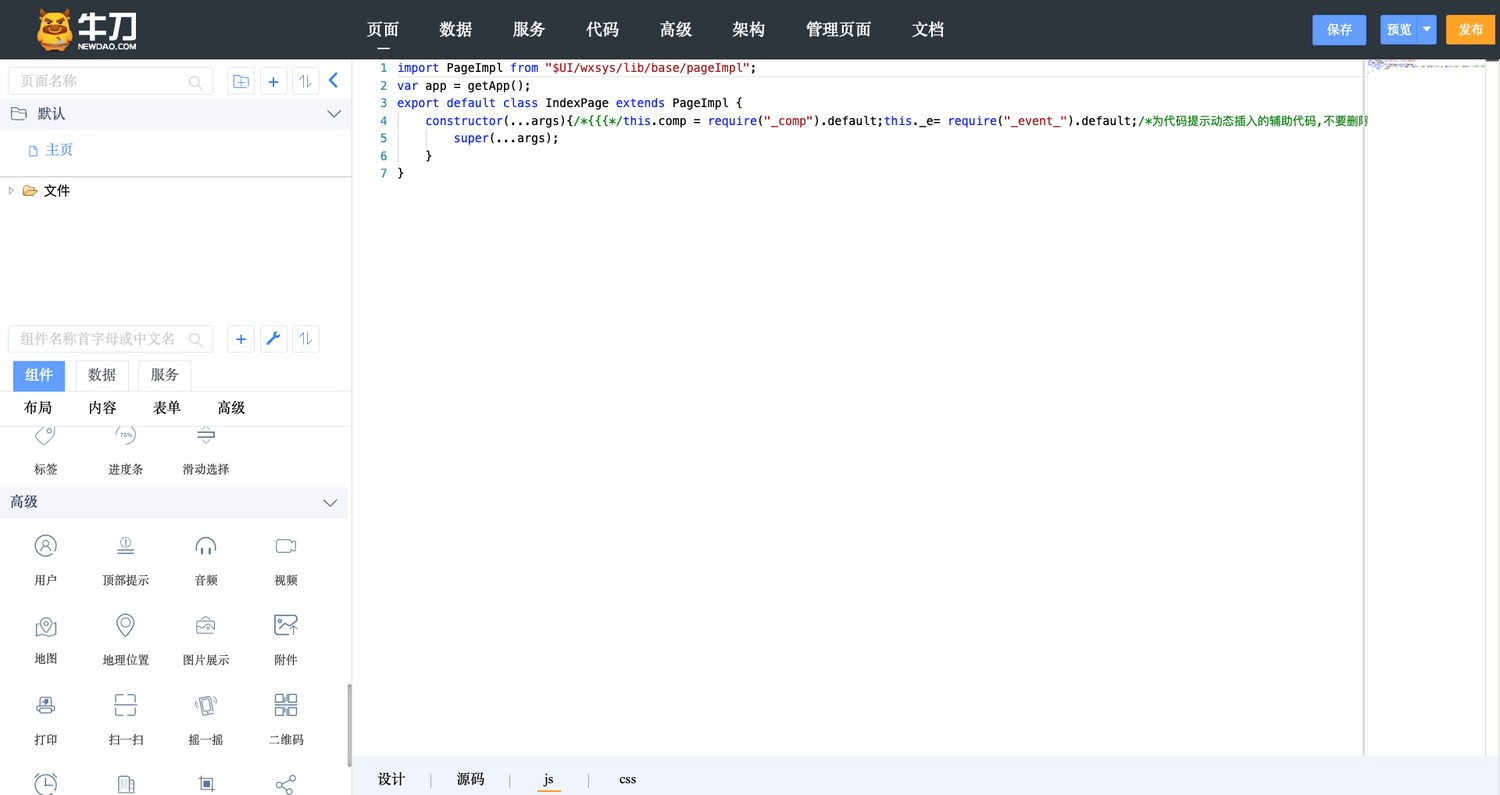1500x795 pixels.
Task: Click the 发布 publish button
Action: 1470,30
